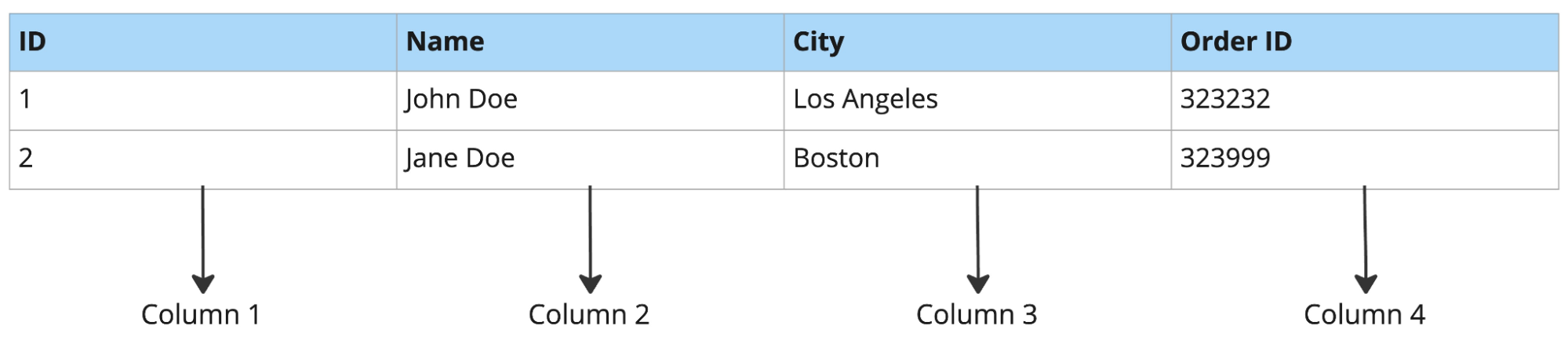Select the arrow above Column 3

[977, 240]
